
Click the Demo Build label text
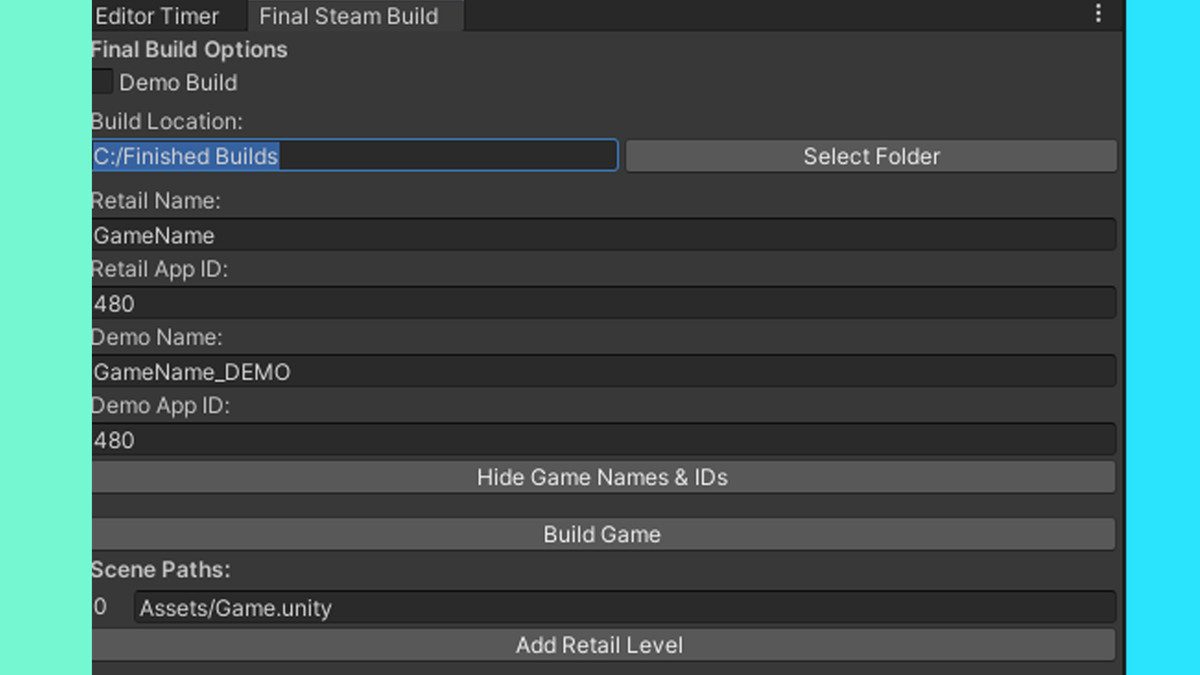[178, 83]
